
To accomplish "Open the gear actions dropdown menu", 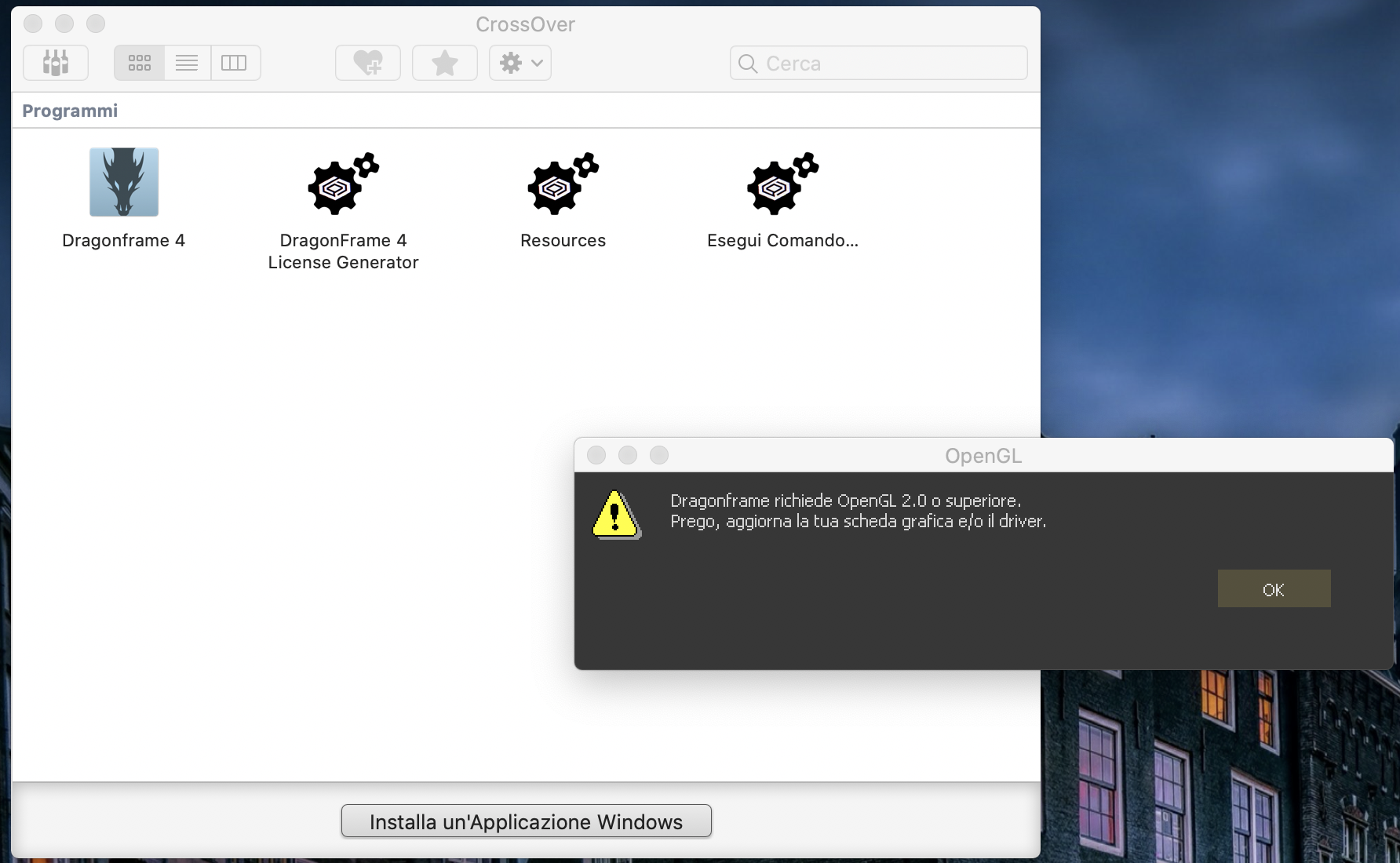I will tap(520, 63).
